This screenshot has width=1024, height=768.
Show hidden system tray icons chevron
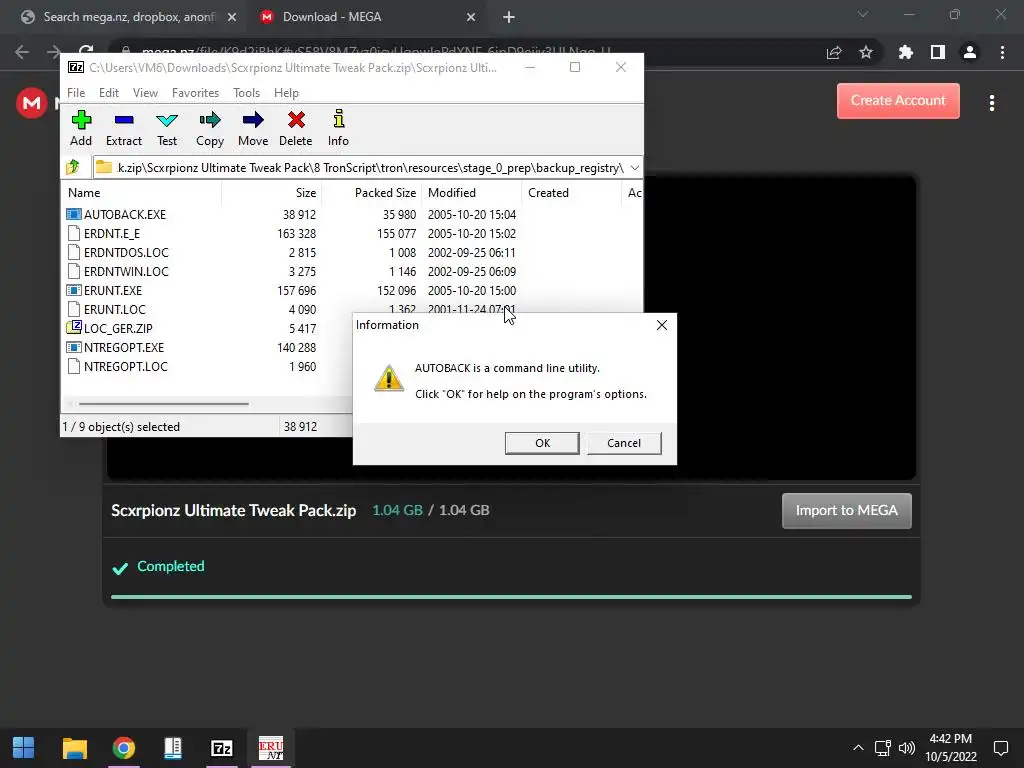858,748
